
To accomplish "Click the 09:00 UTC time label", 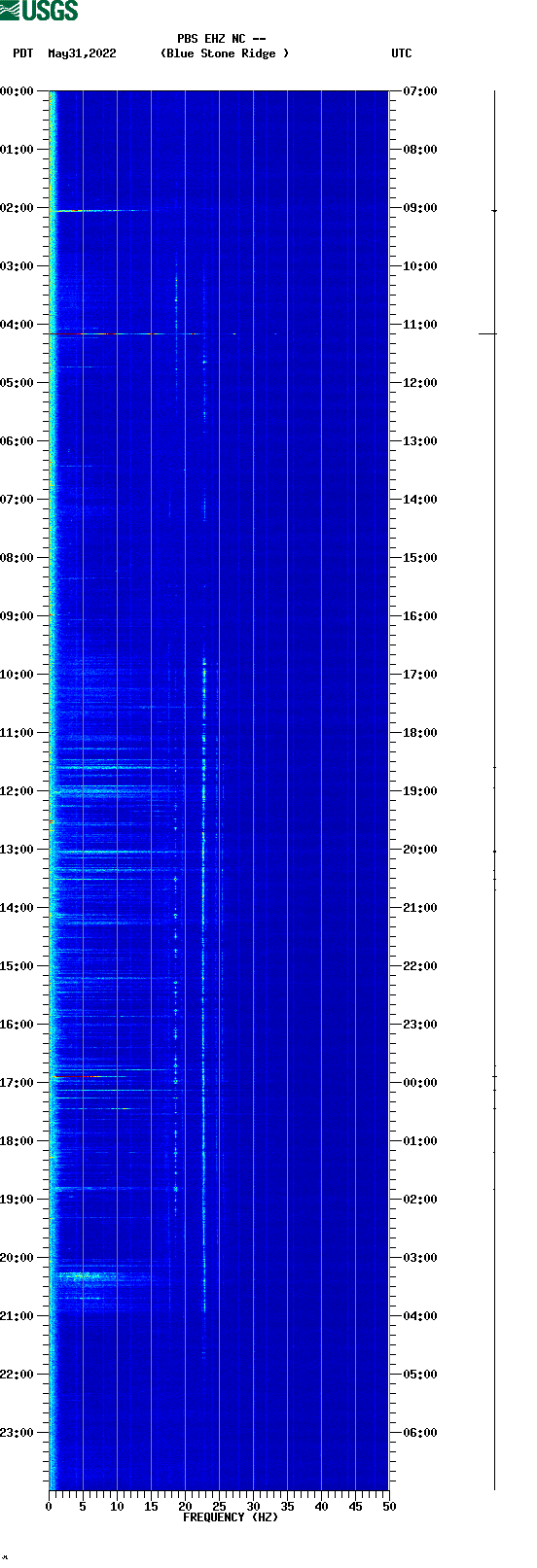I will [420, 208].
